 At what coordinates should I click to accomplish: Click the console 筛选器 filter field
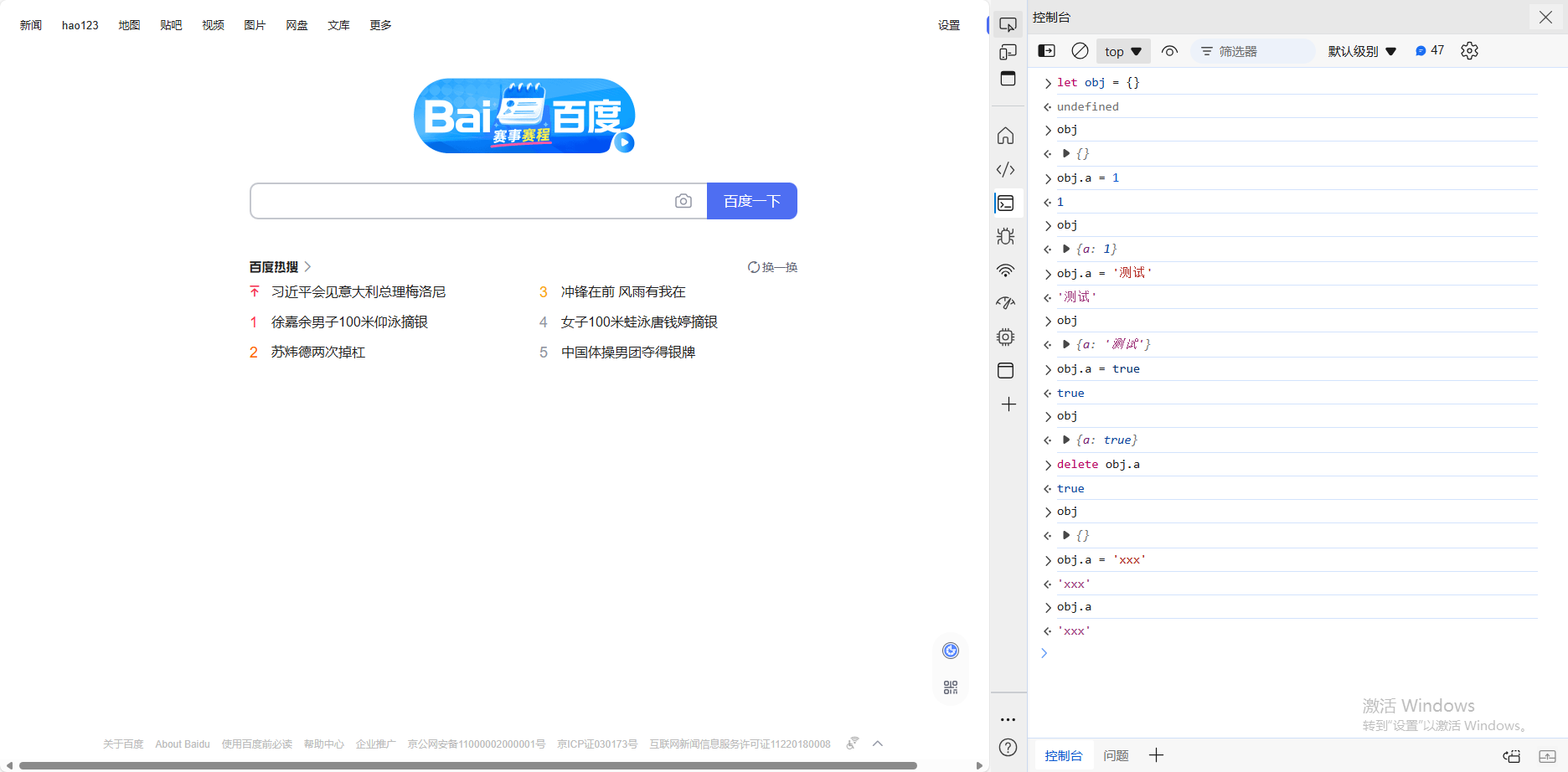click(1253, 51)
